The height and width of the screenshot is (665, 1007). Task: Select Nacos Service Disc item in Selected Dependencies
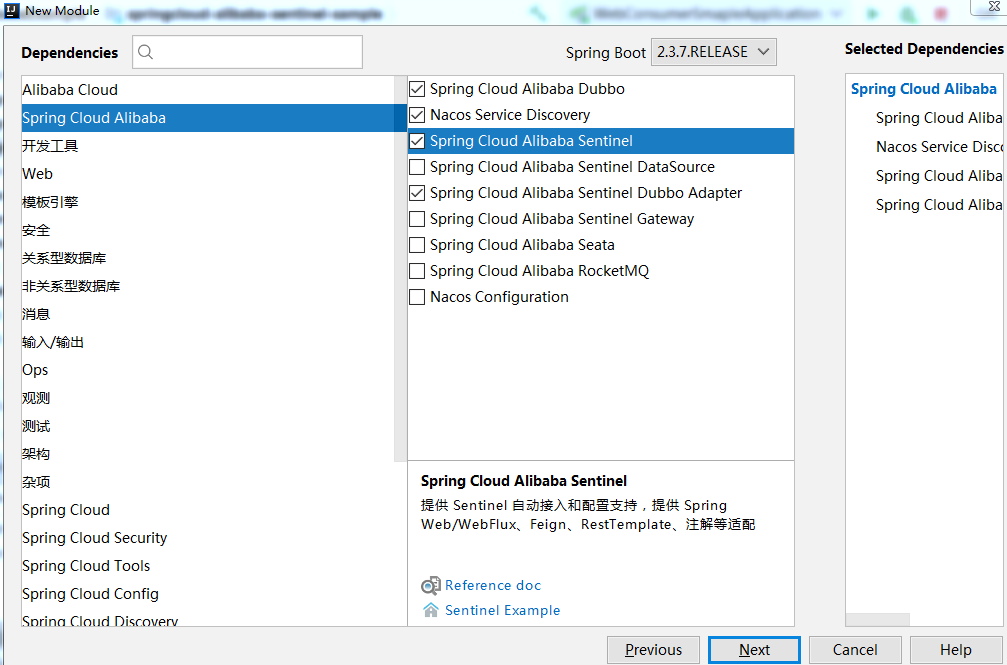click(x=939, y=147)
